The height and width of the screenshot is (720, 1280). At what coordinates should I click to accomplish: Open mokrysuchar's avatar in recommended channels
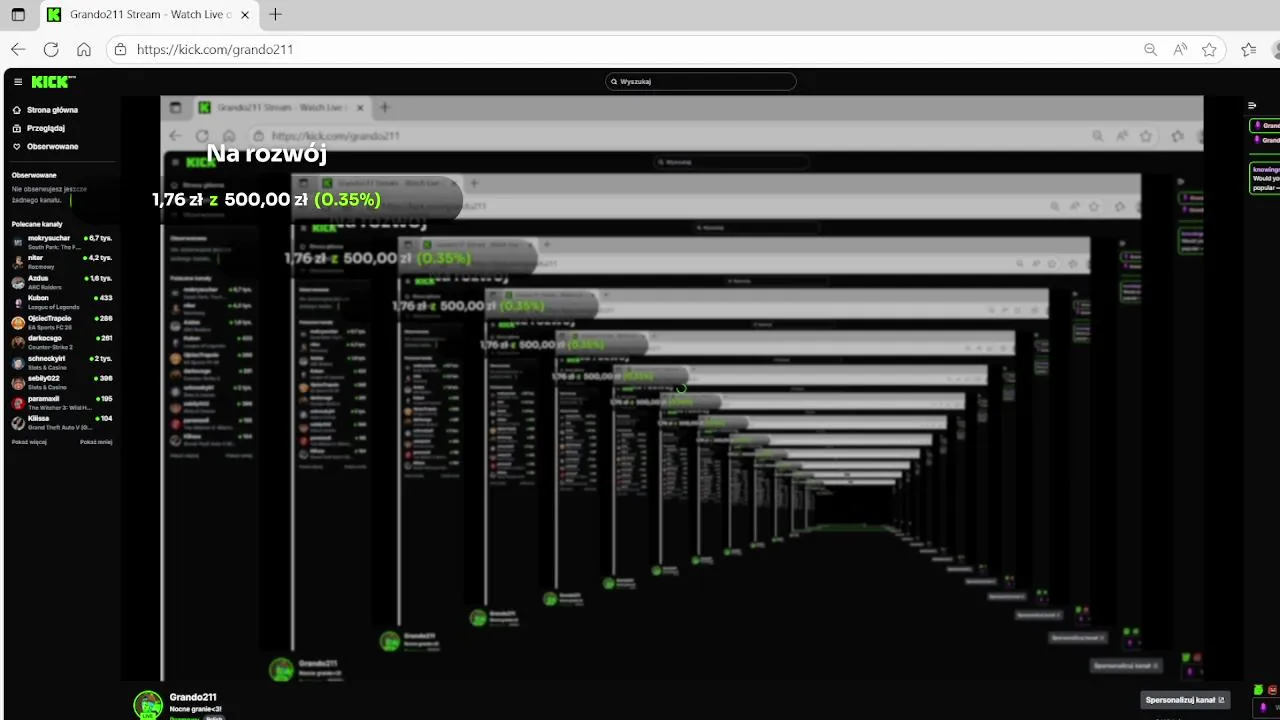[x=18, y=242]
